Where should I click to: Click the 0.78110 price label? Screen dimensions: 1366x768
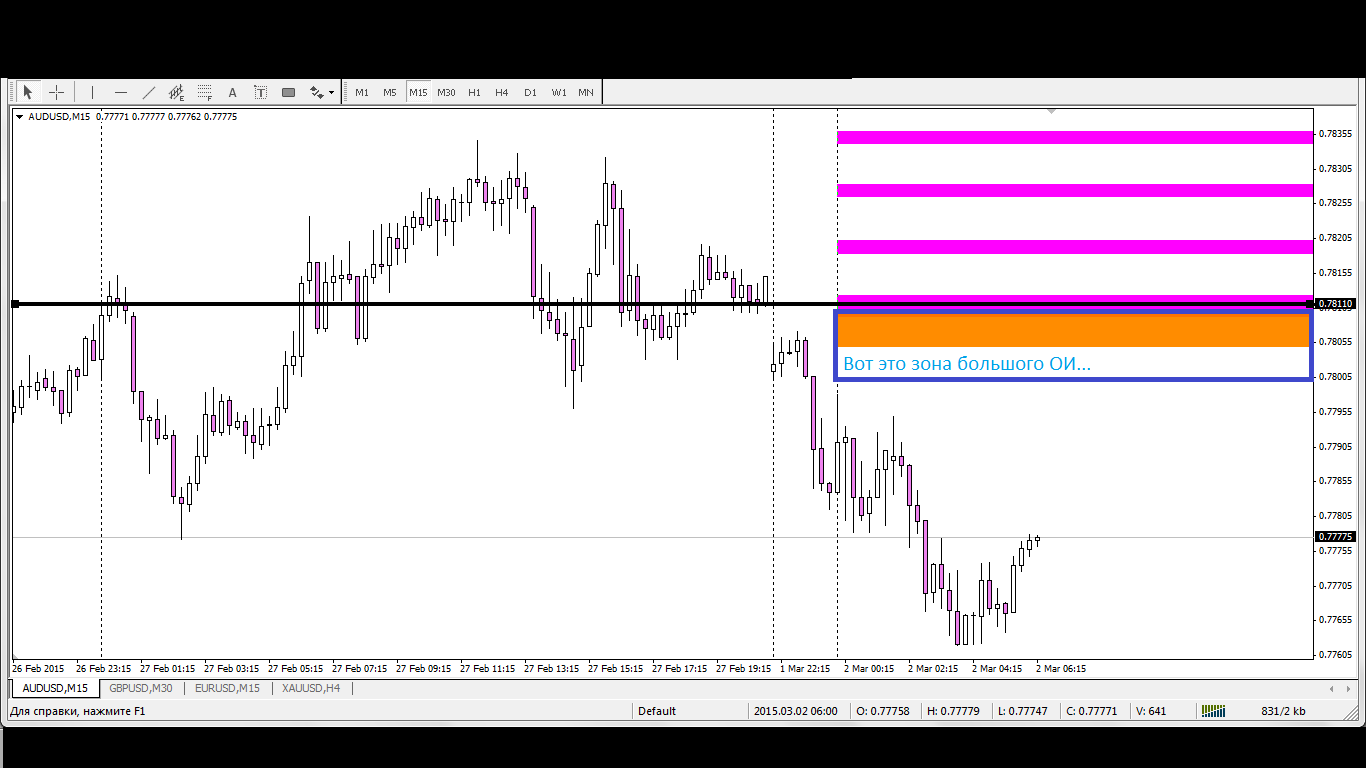point(1336,304)
